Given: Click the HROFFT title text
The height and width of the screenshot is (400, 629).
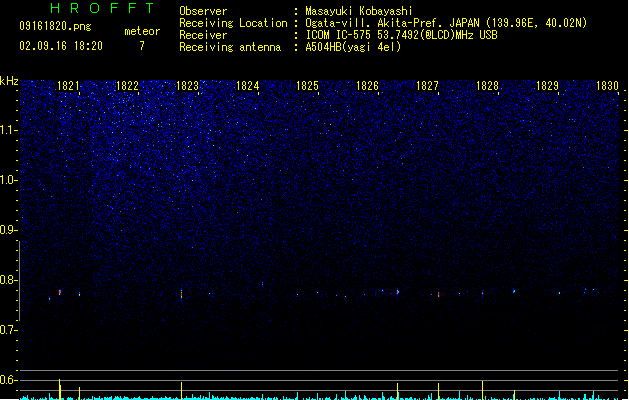Looking at the screenshot, I should [102, 8].
